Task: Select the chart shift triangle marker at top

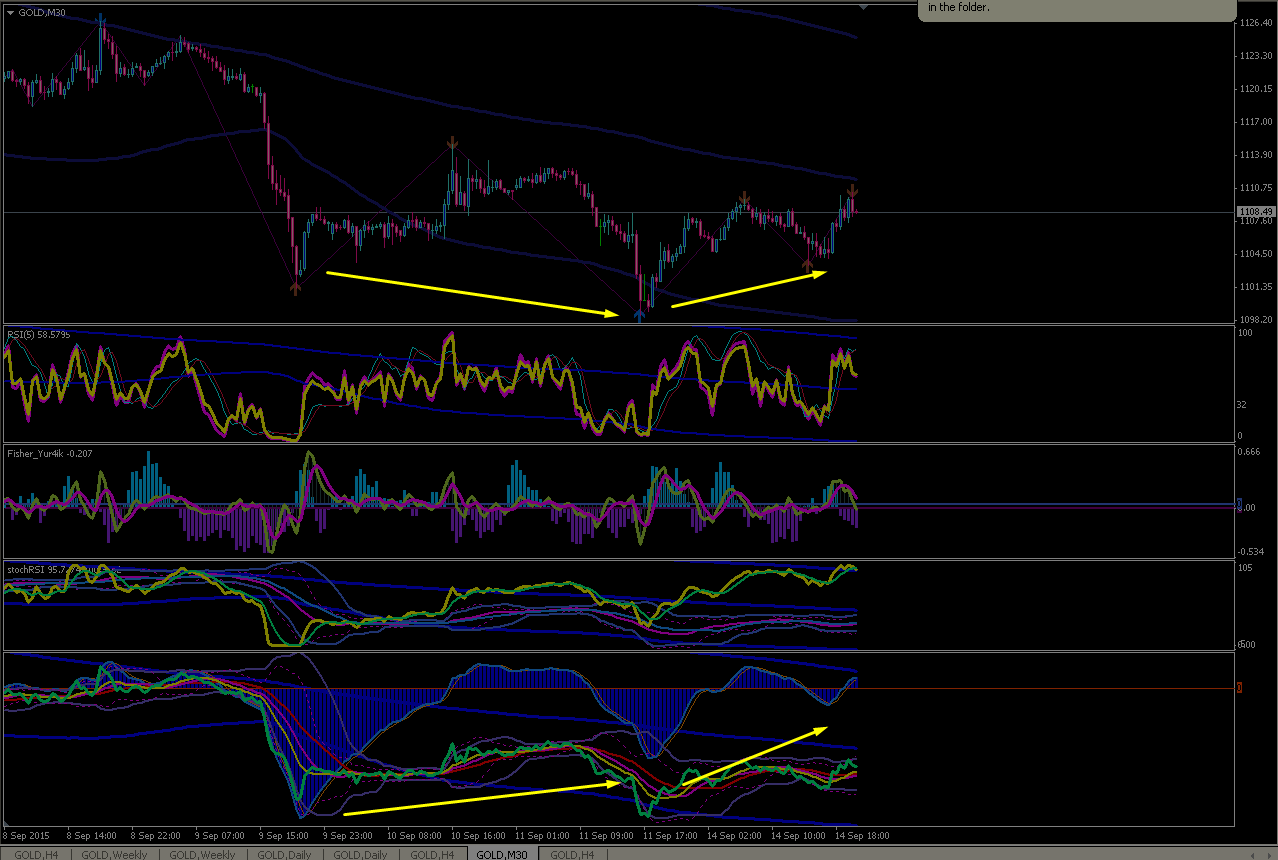Action: point(864,5)
